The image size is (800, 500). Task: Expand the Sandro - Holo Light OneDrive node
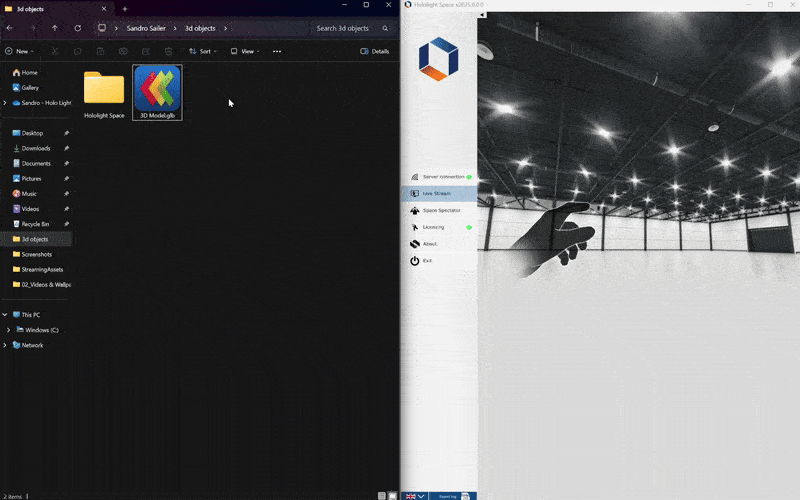(5, 103)
